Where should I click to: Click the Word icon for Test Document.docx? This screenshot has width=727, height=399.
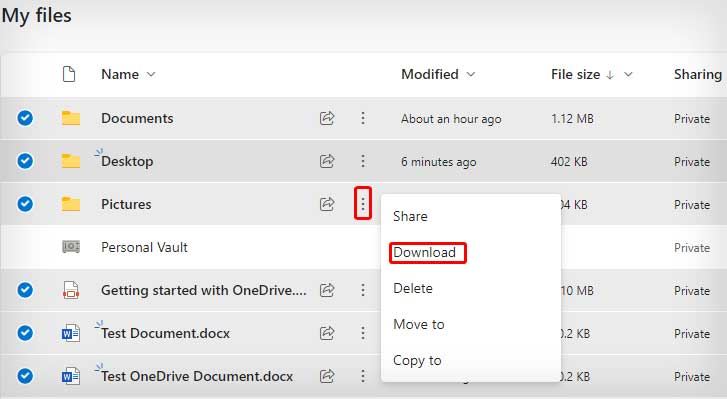71,333
